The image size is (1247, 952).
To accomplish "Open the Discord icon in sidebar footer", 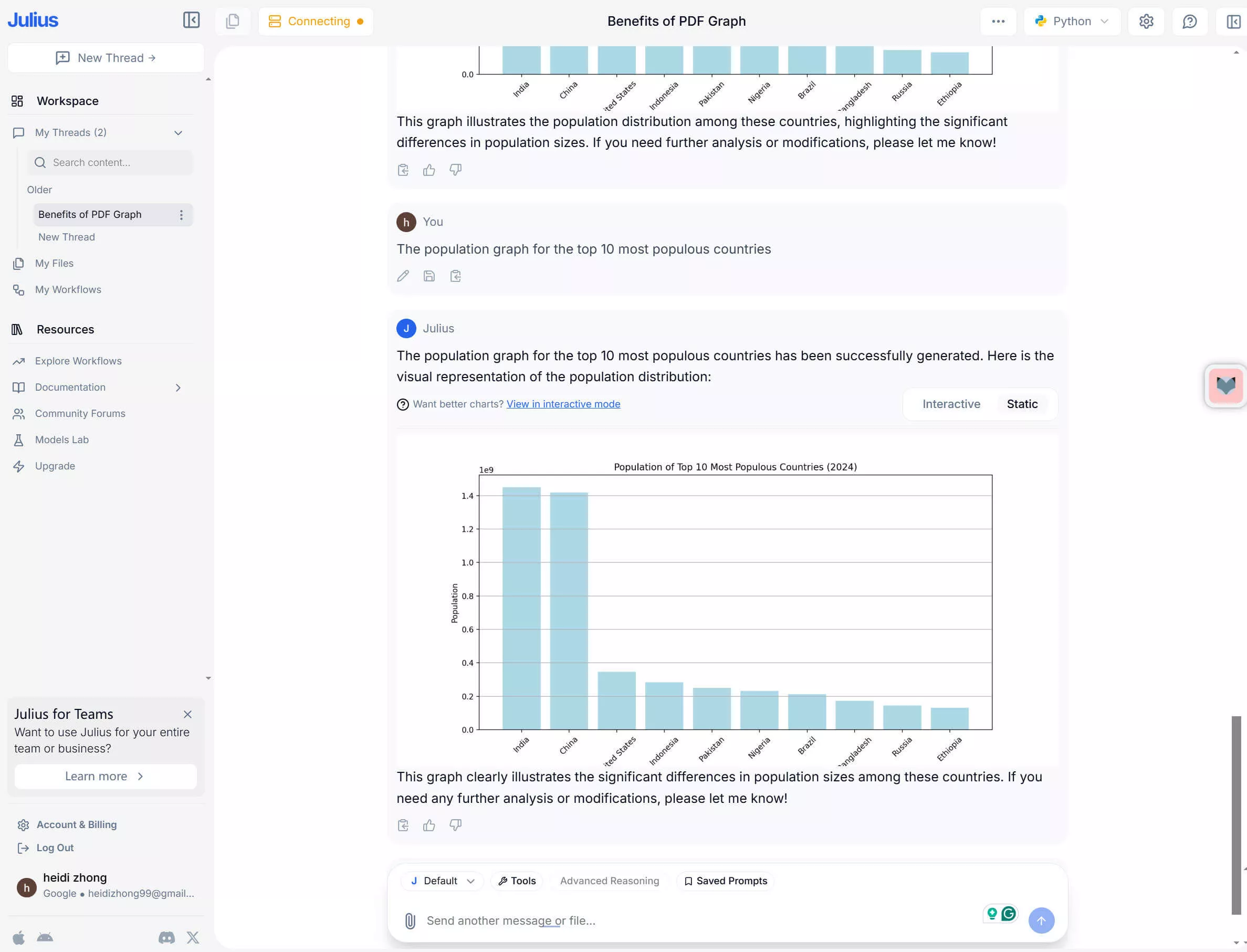I will point(166,938).
